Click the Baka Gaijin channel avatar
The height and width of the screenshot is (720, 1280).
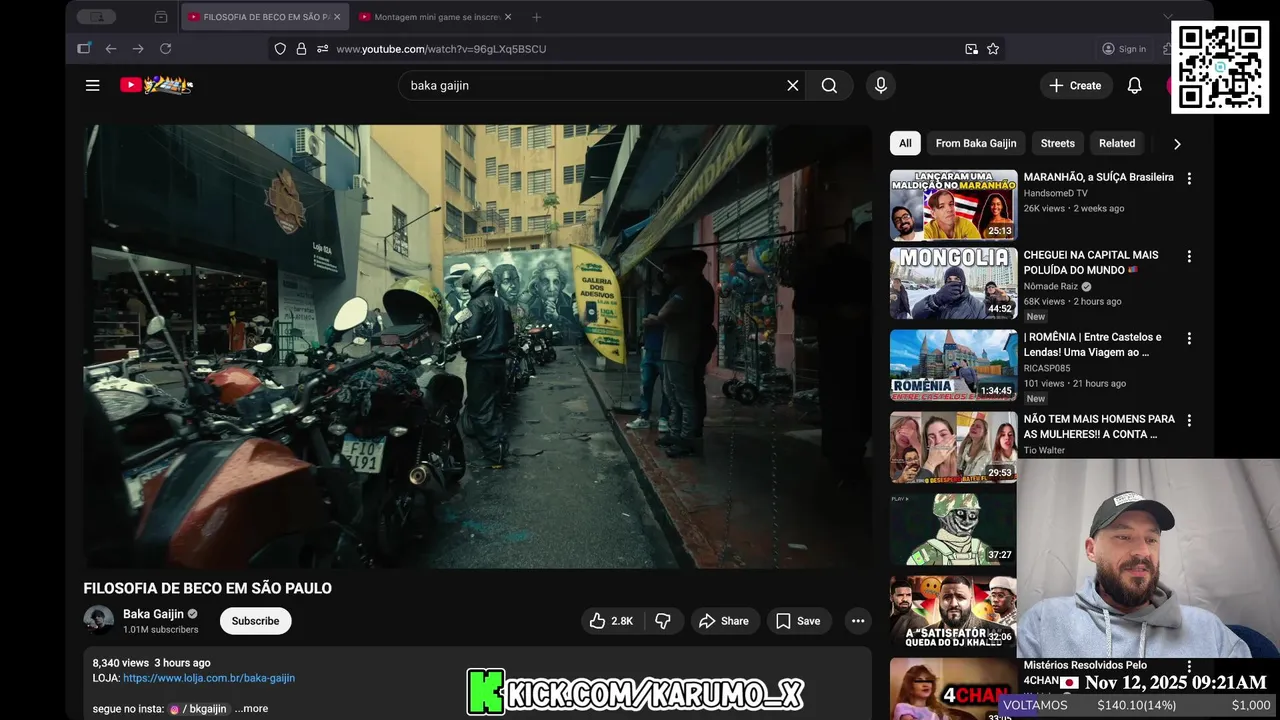(98, 621)
